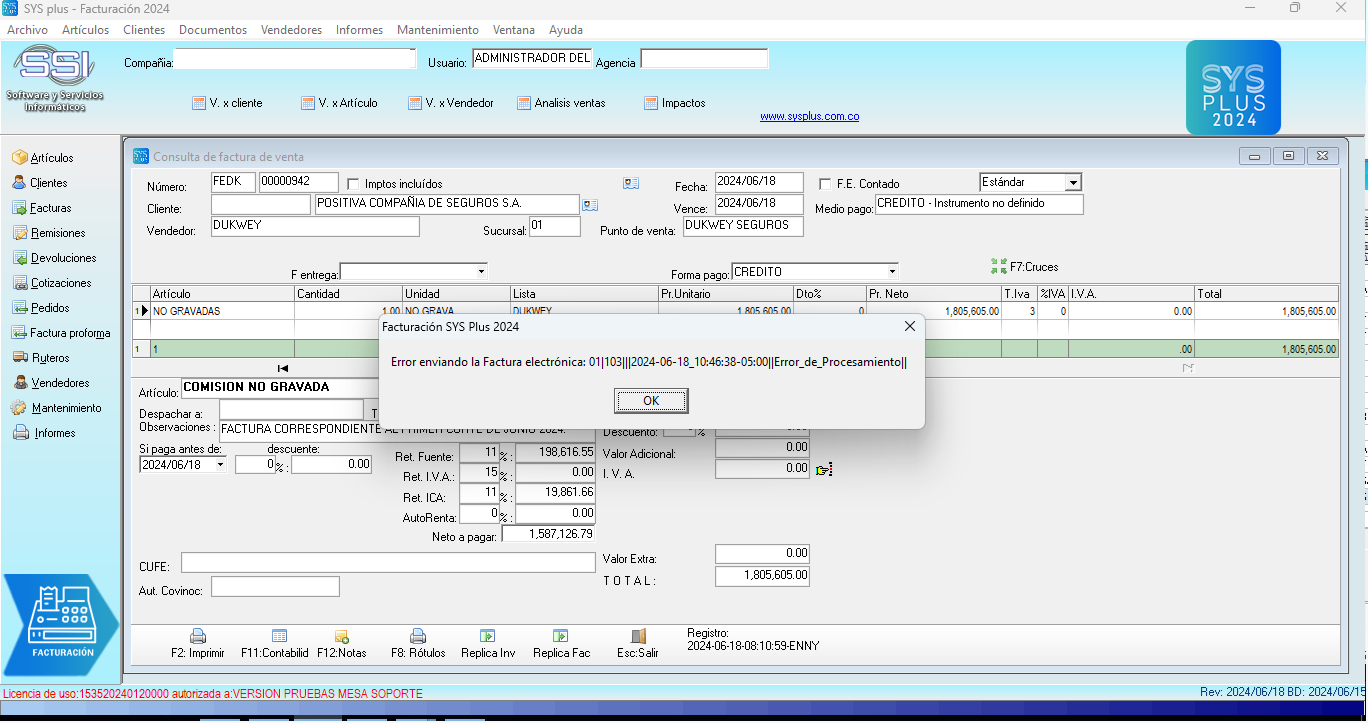The height and width of the screenshot is (723, 1368).
Task: Click the invoice number field 00000942
Action: point(299,182)
